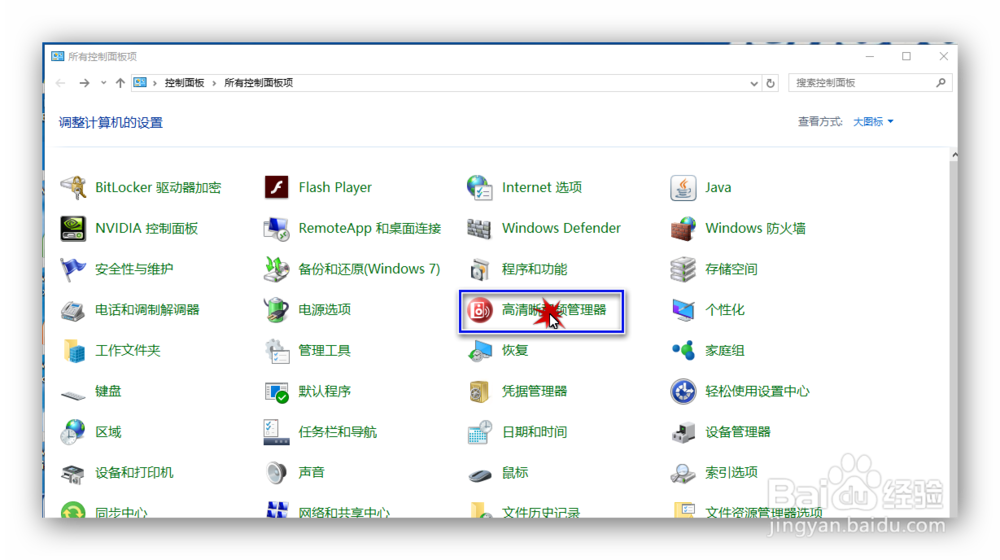The image size is (1000, 560).
Task: Click the 安全性与维护 flag icon
Action: (73, 269)
